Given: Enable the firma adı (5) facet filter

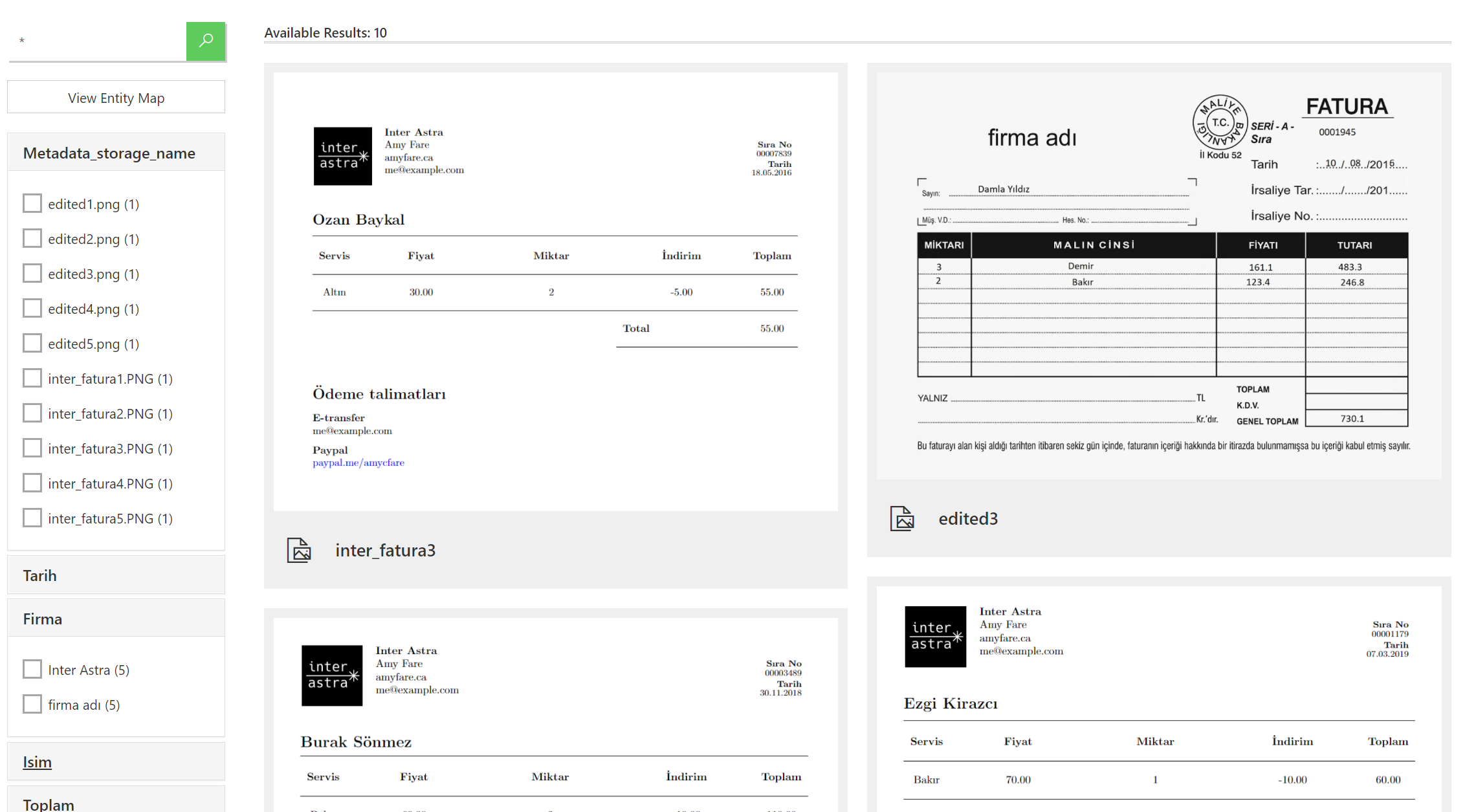Looking at the screenshot, I should tap(32, 704).
